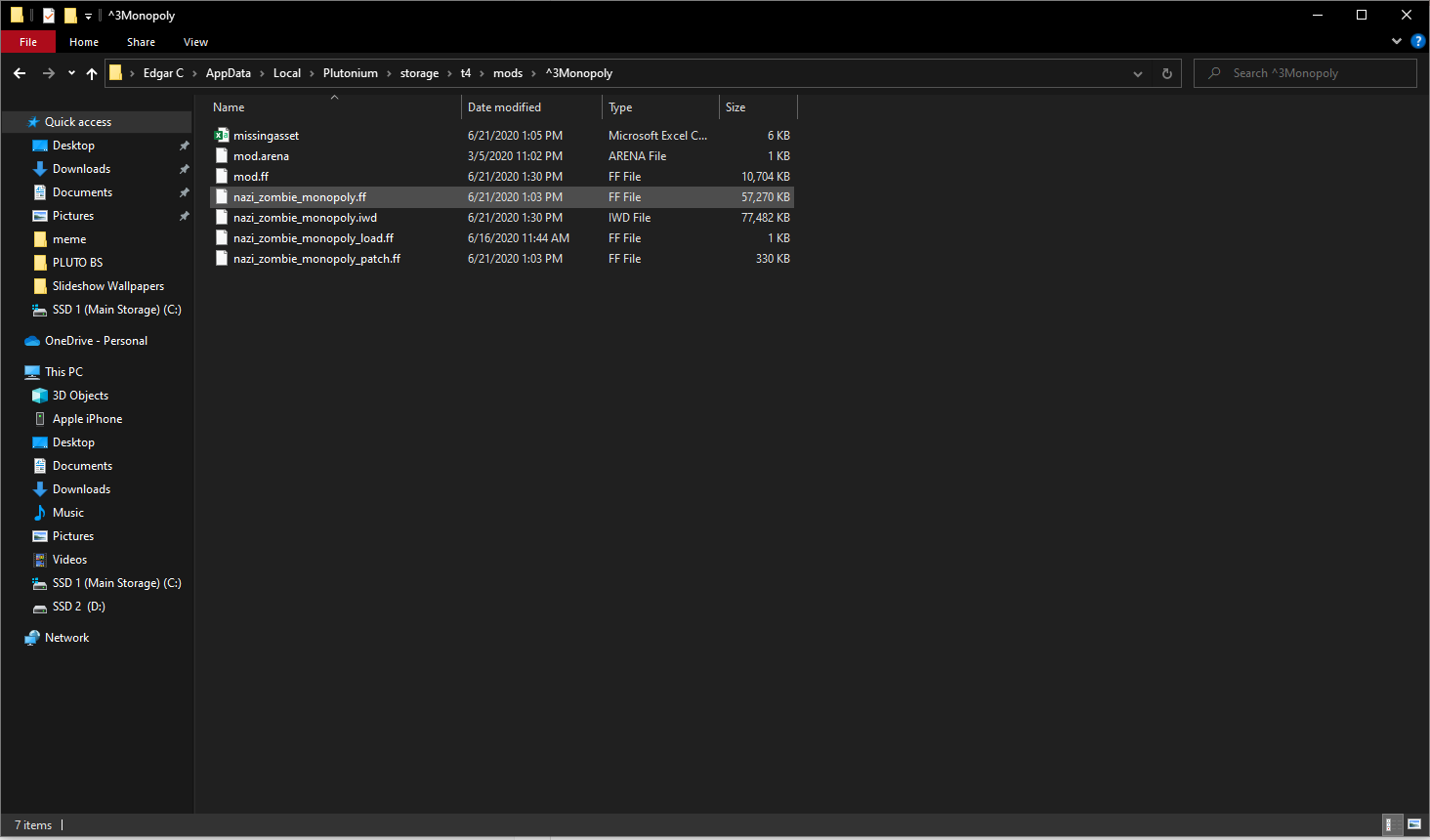
Task: Open pinned Documents under Quick access
Action: tap(82, 192)
